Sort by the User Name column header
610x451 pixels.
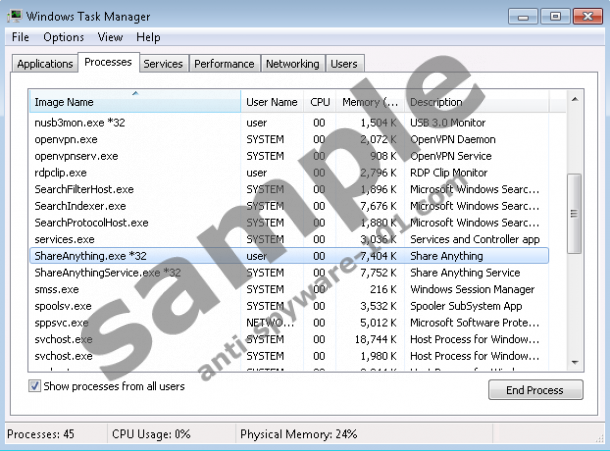(x=272, y=102)
